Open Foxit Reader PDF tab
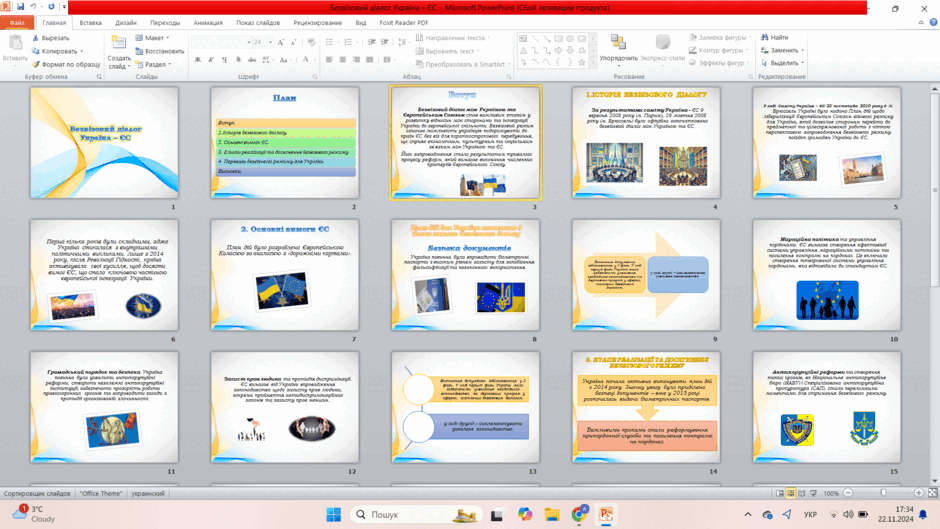940x529 pixels. tap(403, 23)
